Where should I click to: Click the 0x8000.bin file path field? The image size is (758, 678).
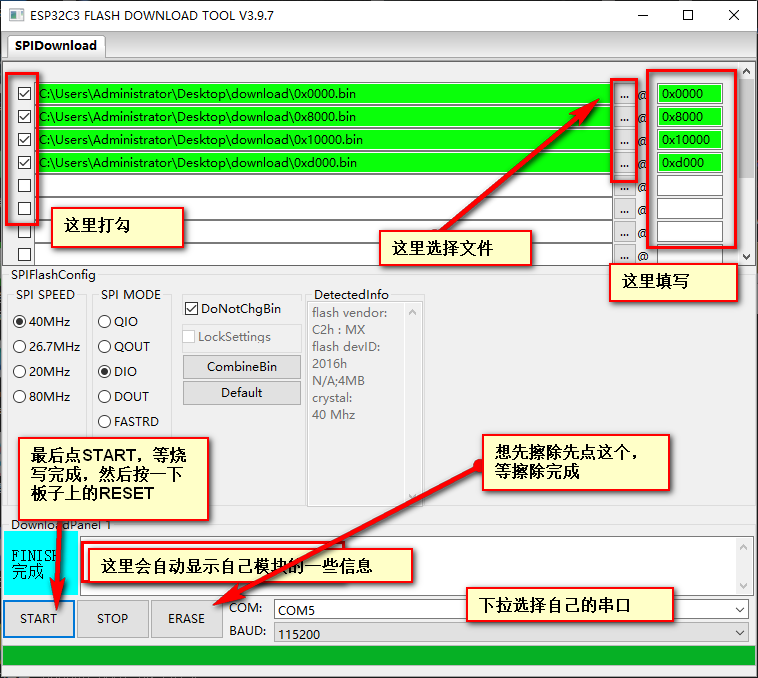pyautogui.click(x=324, y=116)
